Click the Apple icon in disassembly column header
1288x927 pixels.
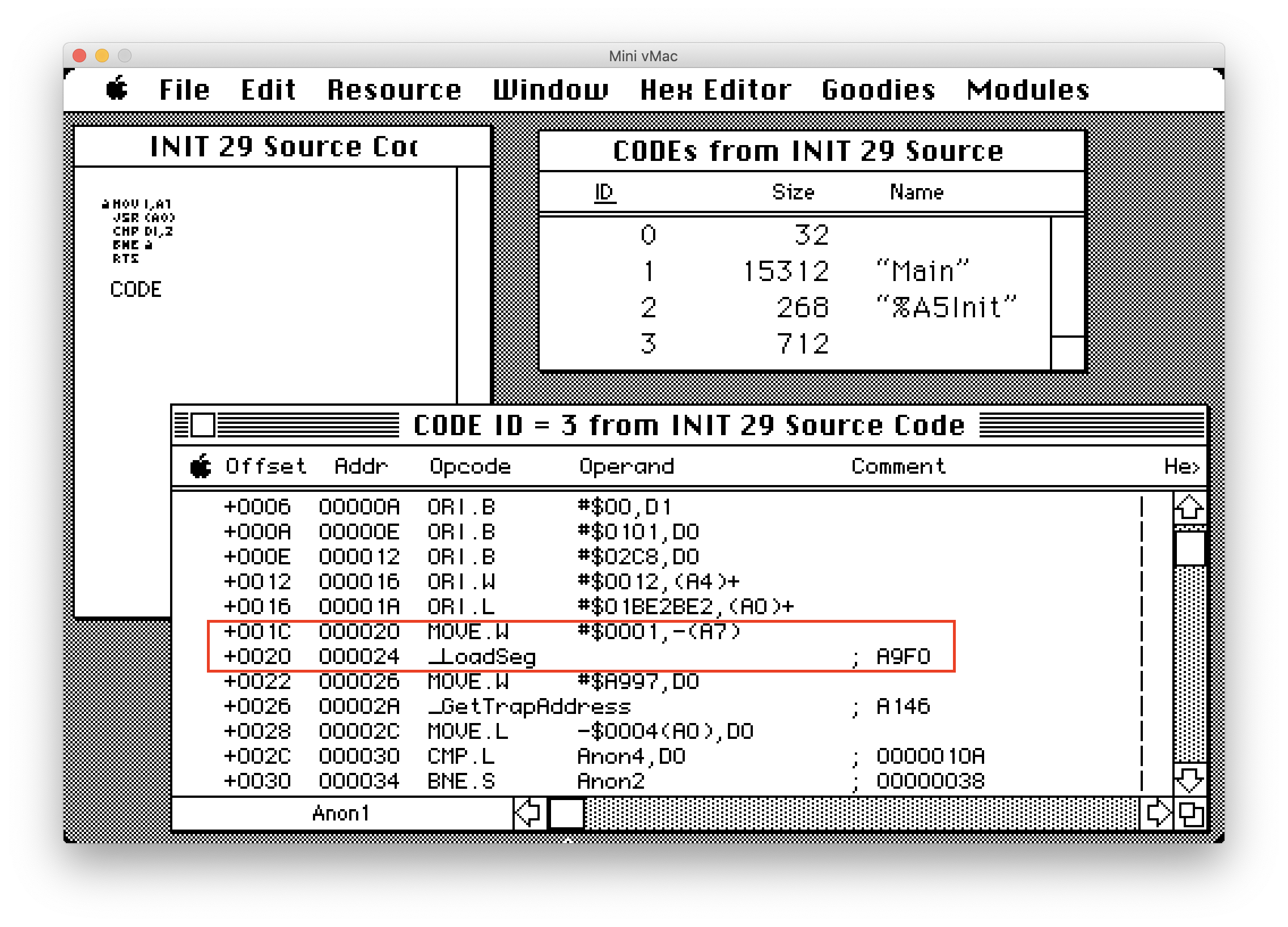click(x=201, y=466)
